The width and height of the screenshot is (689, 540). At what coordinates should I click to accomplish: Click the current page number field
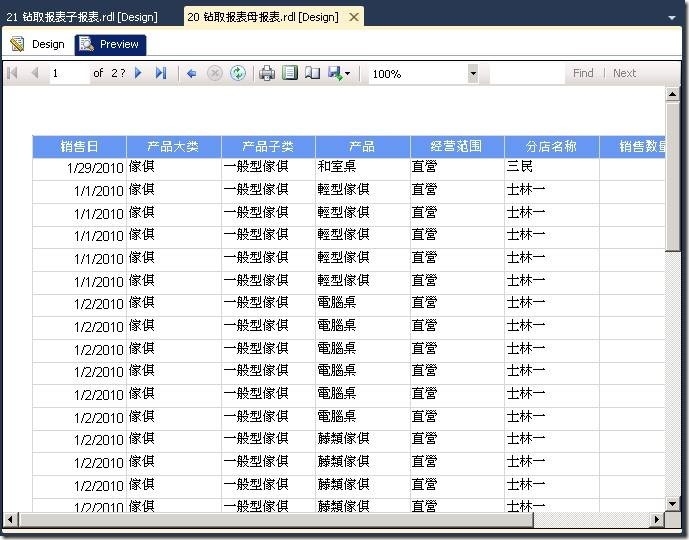click(x=69, y=73)
